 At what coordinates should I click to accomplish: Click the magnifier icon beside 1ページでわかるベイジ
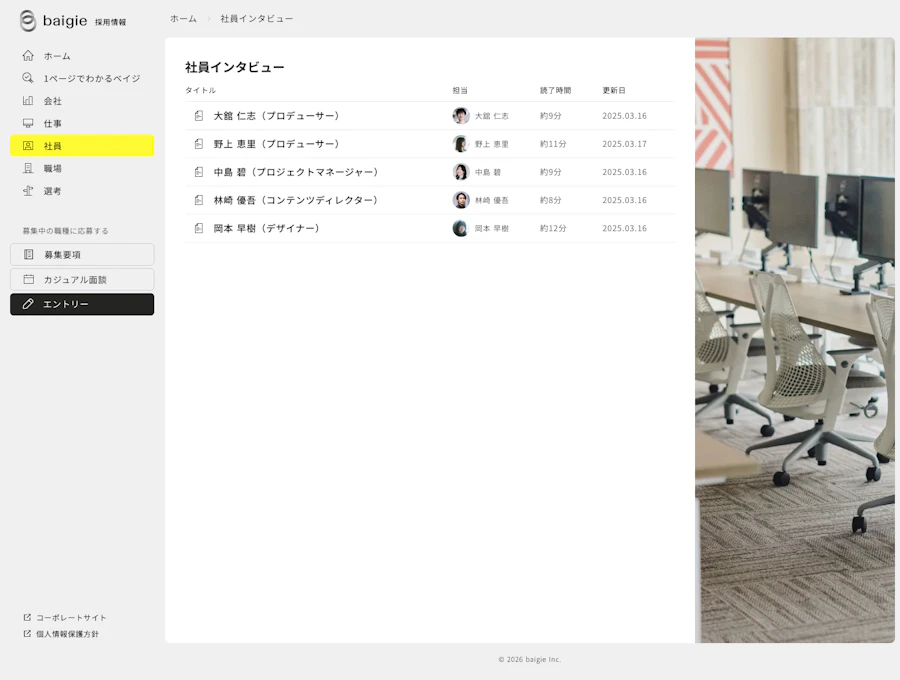tap(28, 78)
